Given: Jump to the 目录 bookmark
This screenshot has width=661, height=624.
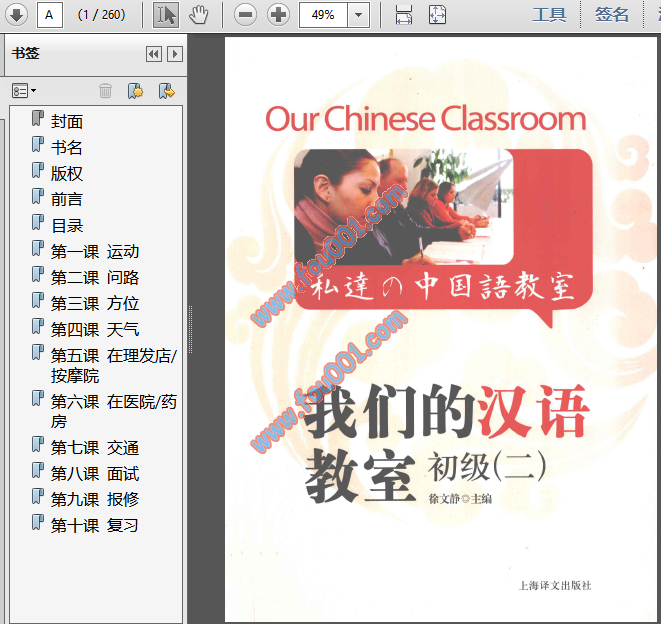Looking at the screenshot, I should click(67, 226).
